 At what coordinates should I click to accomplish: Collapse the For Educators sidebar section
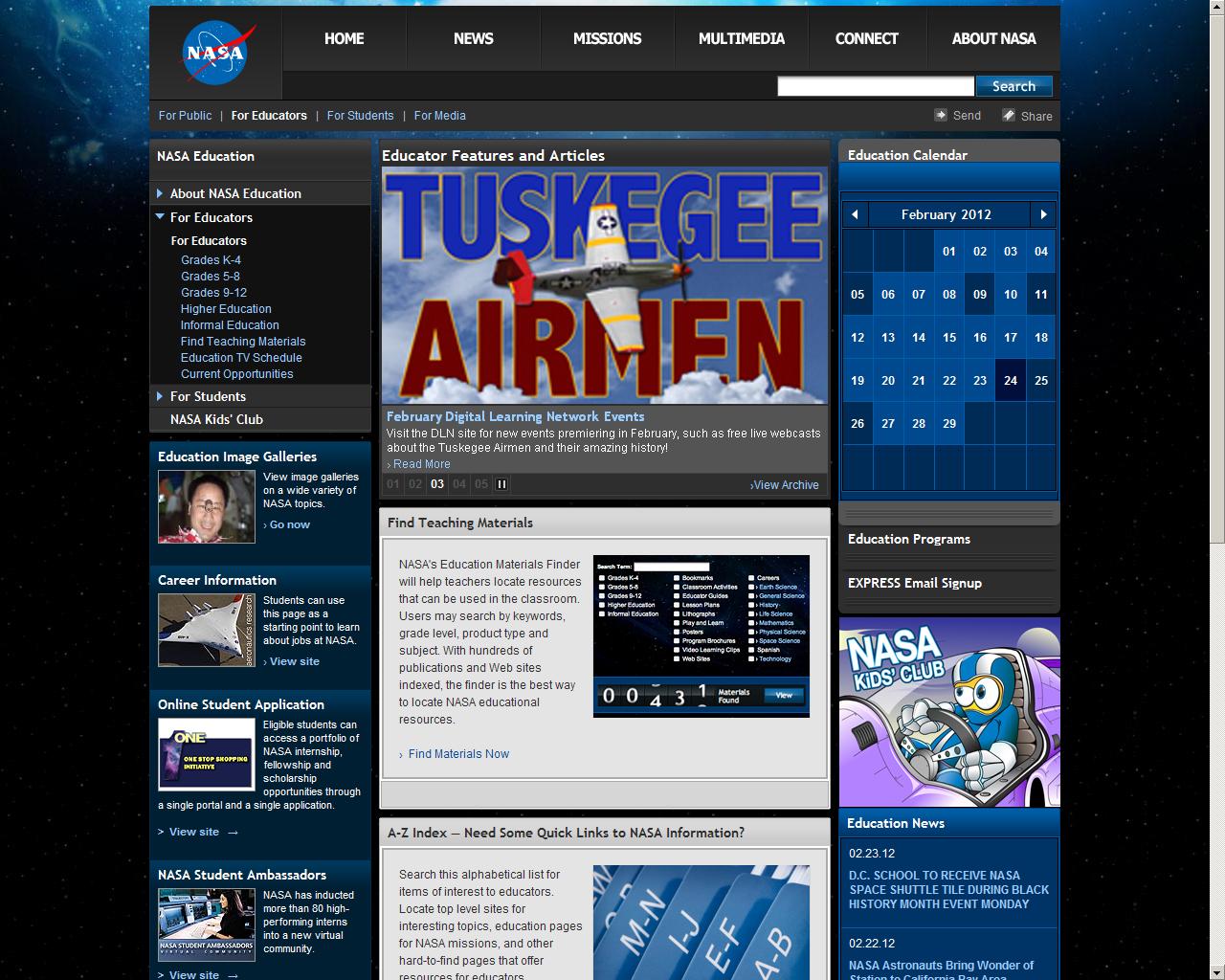pyautogui.click(x=160, y=217)
